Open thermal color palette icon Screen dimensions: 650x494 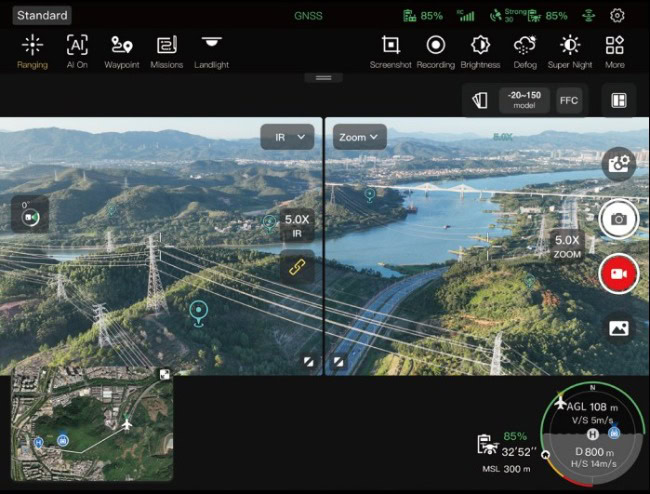(x=480, y=100)
